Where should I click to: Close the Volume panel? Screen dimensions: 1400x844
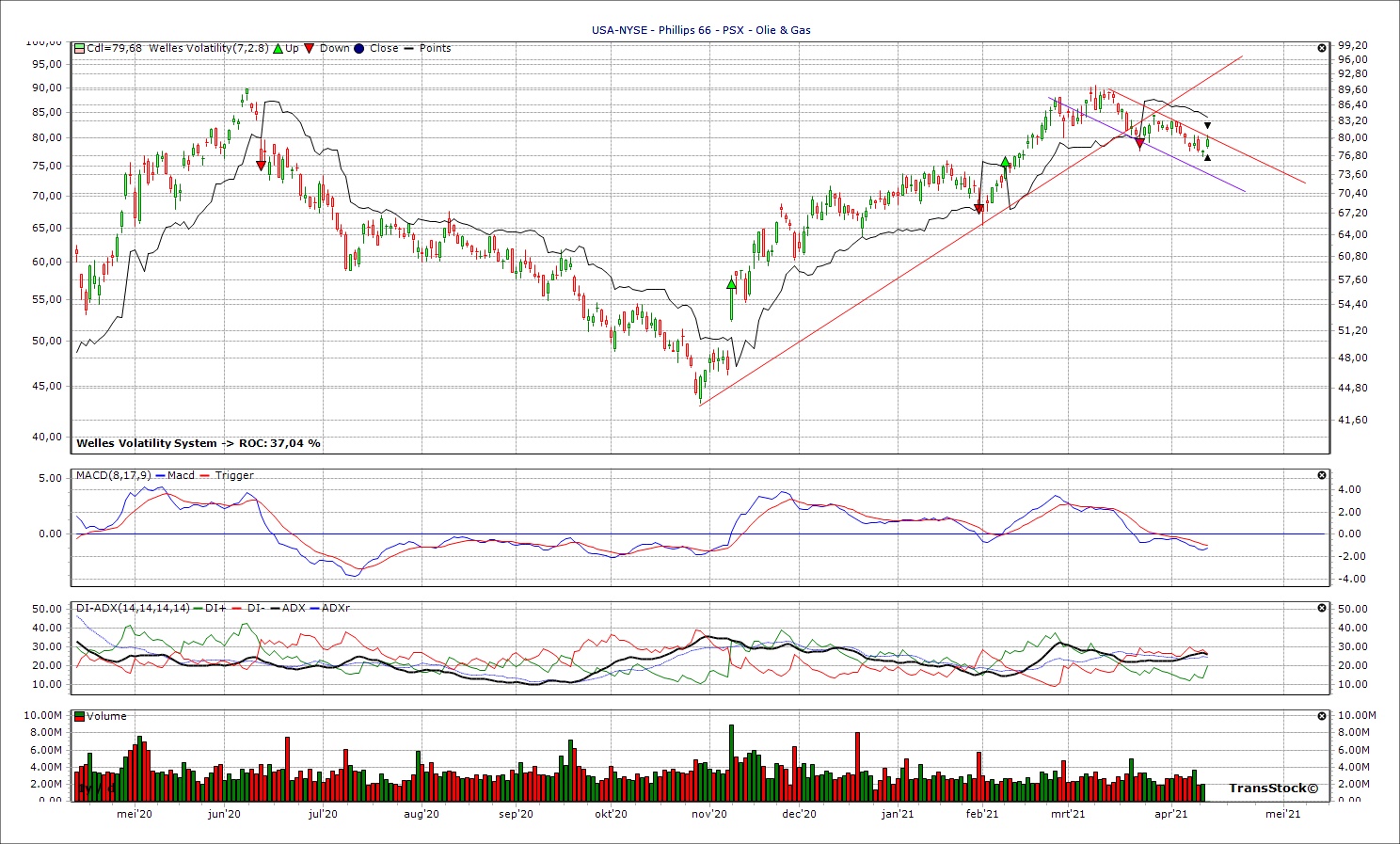1322,716
